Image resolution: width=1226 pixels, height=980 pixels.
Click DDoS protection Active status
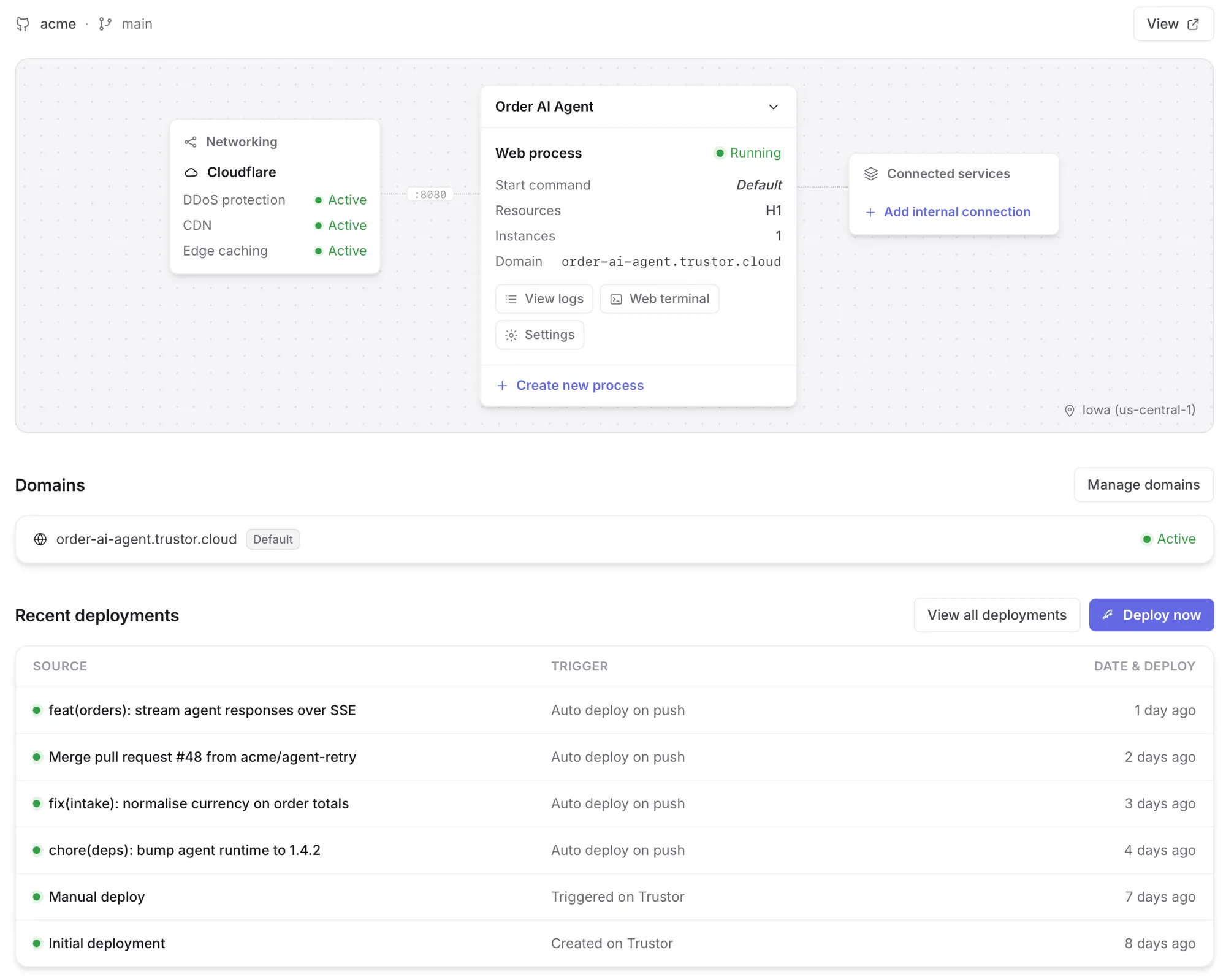[x=340, y=200]
